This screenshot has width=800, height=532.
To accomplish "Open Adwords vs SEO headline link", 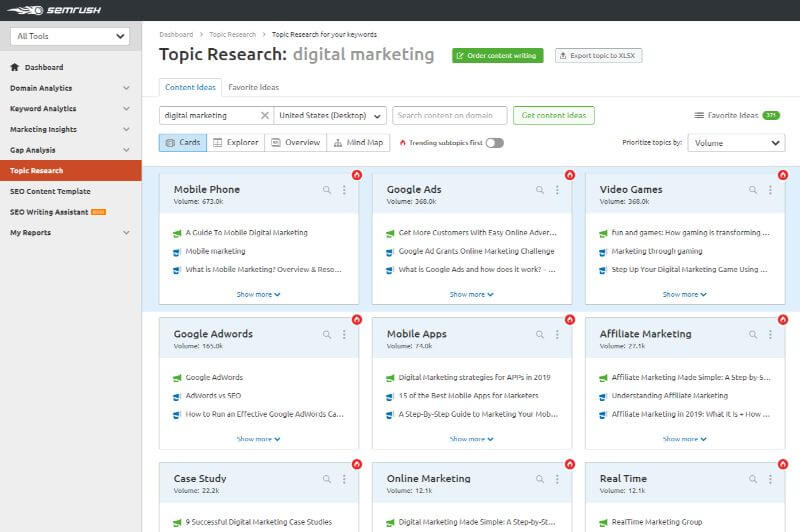I will coord(213,395).
